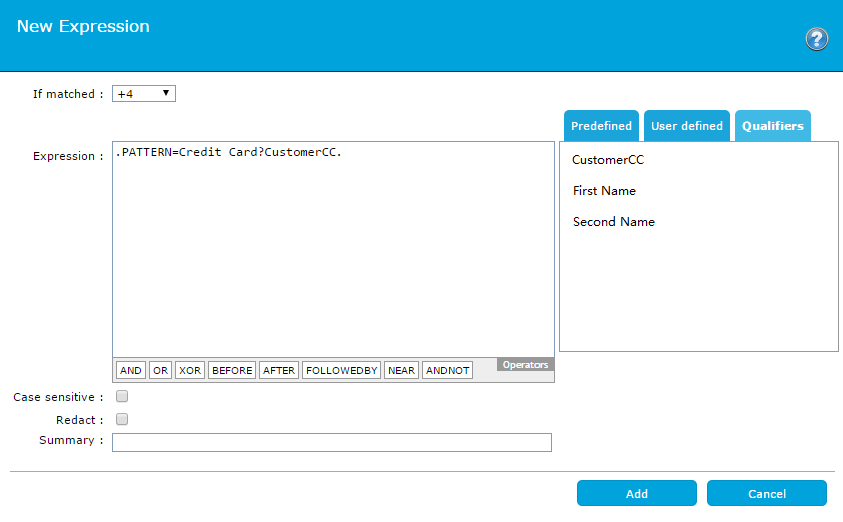Add the ANDNOT operator

point(447,370)
